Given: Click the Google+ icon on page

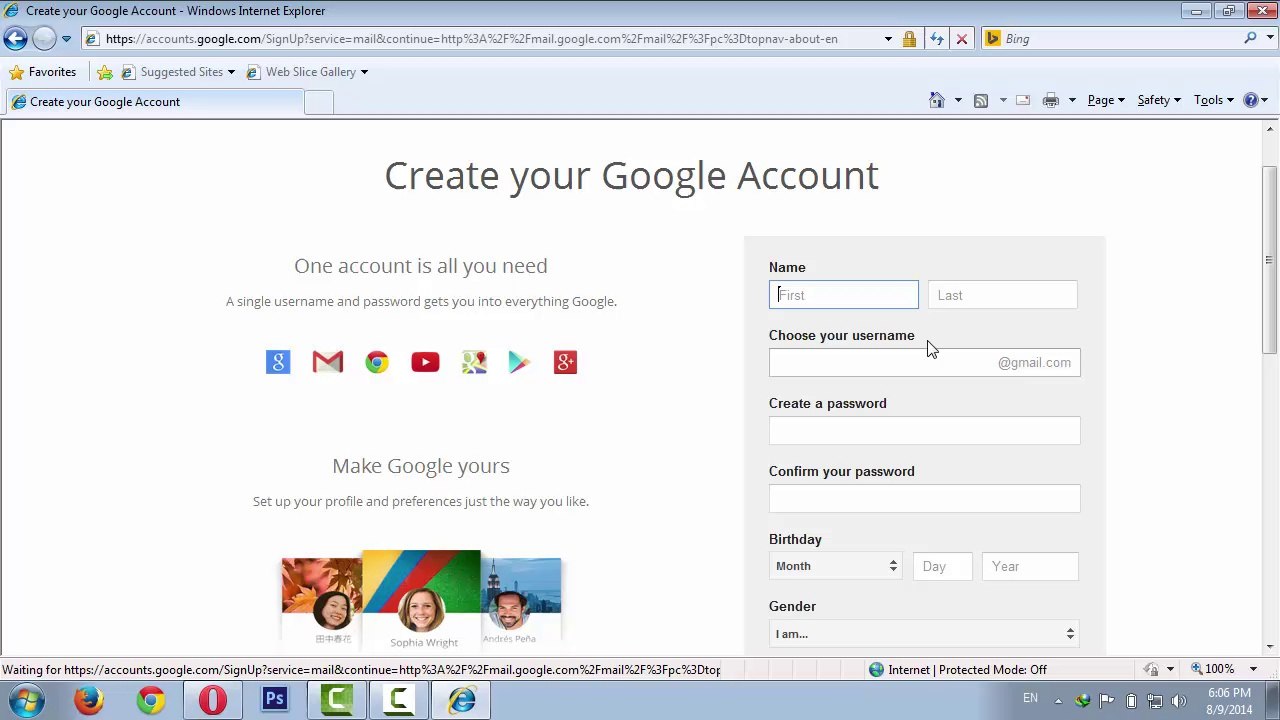Looking at the screenshot, I should click(x=565, y=362).
